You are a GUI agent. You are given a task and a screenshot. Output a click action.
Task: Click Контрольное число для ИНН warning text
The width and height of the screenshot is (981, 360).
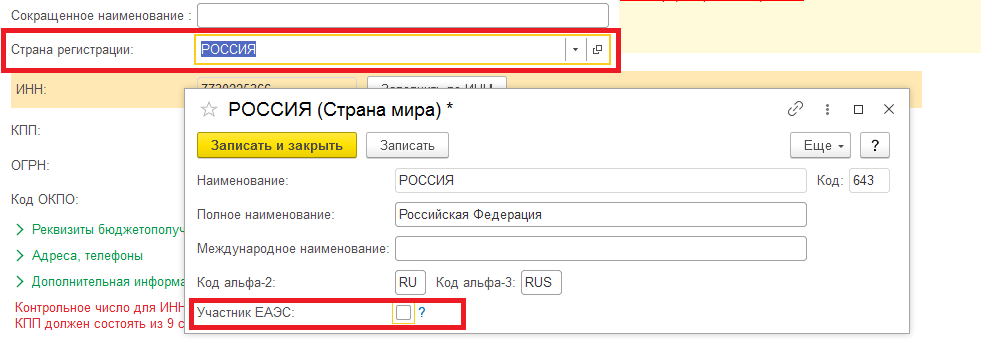tap(99, 308)
